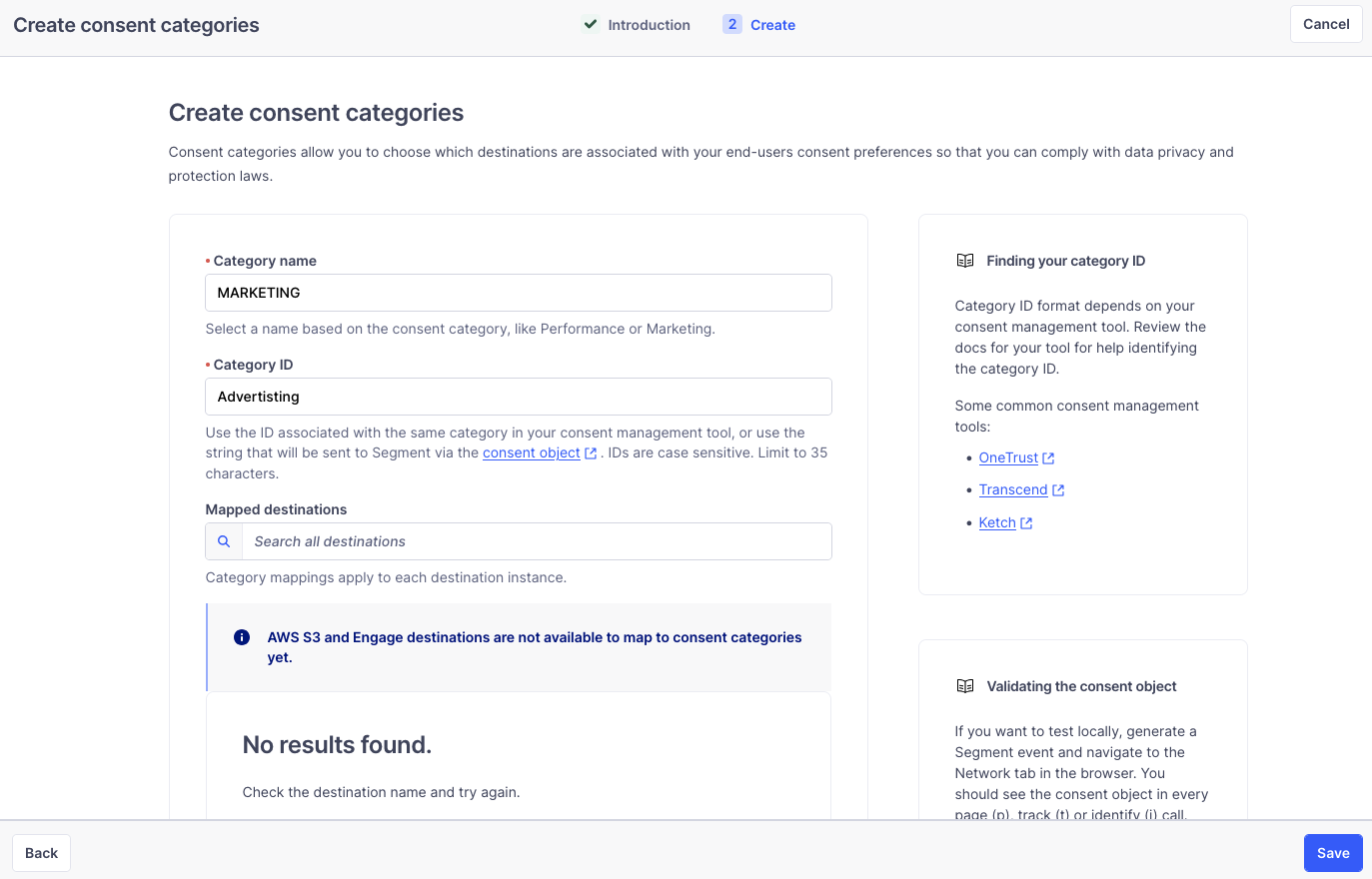This screenshot has height=879, width=1372.
Task: Open the Ketch docs link
Action: point(997,522)
